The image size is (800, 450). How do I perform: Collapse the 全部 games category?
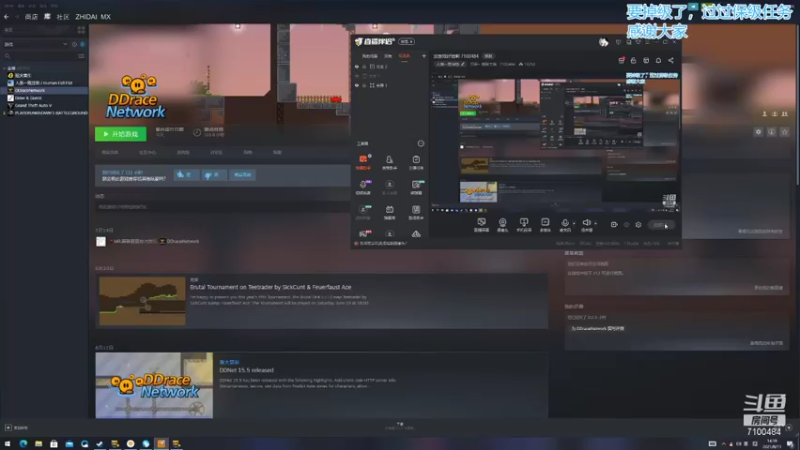pyautogui.click(x=5, y=68)
